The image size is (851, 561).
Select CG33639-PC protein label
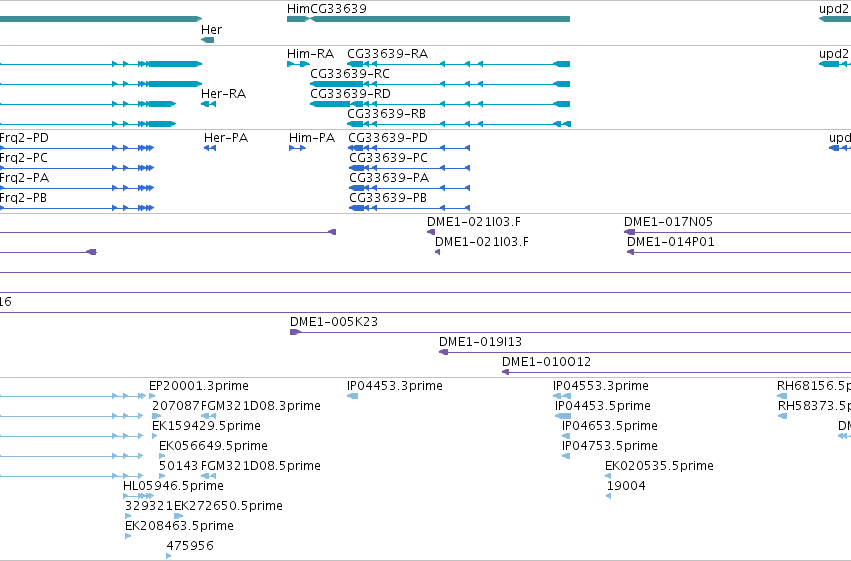pyautogui.click(x=389, y=158)
